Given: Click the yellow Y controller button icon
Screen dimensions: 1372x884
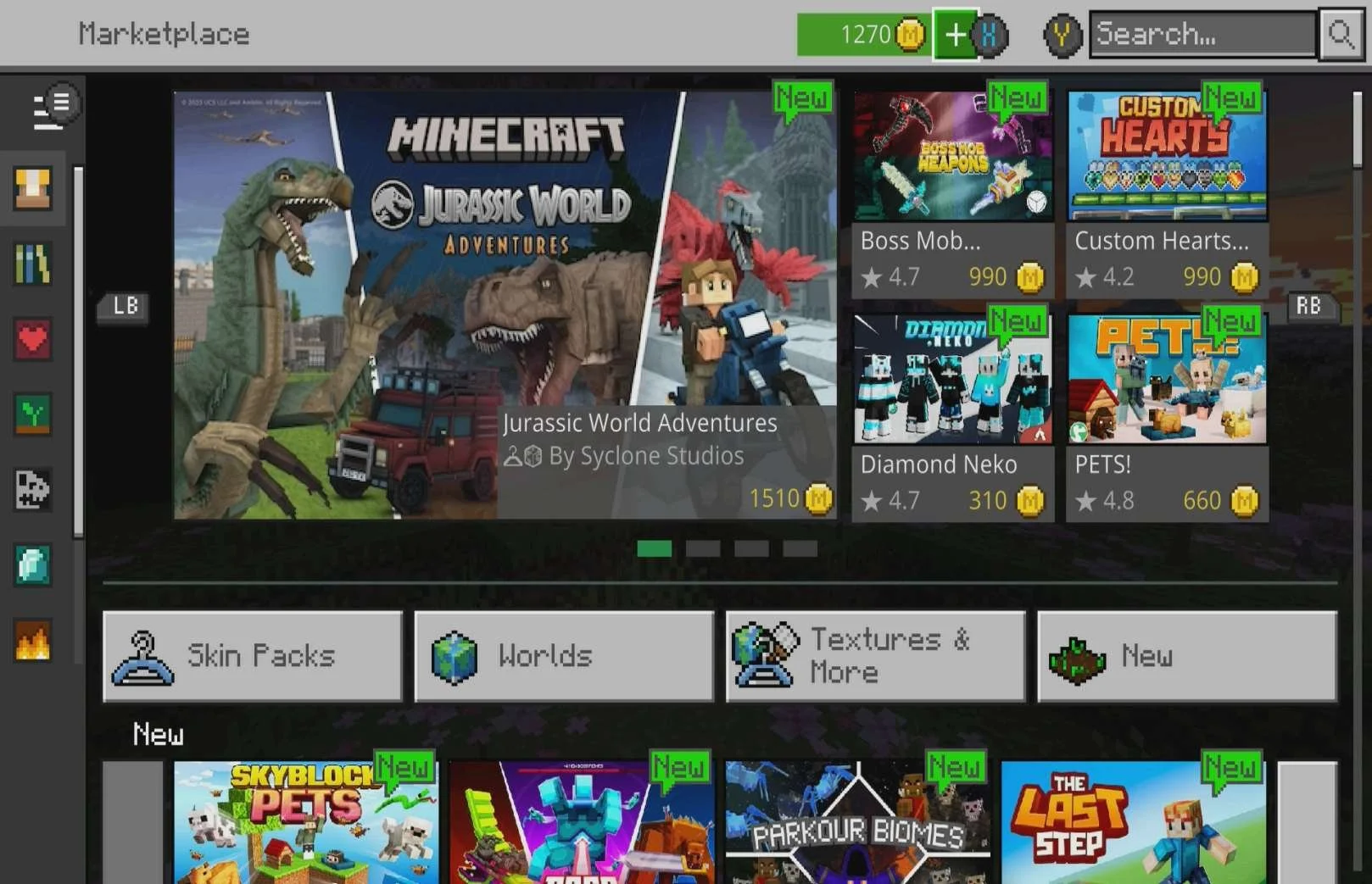Looking at the screenshot, I should (1062, 36).
